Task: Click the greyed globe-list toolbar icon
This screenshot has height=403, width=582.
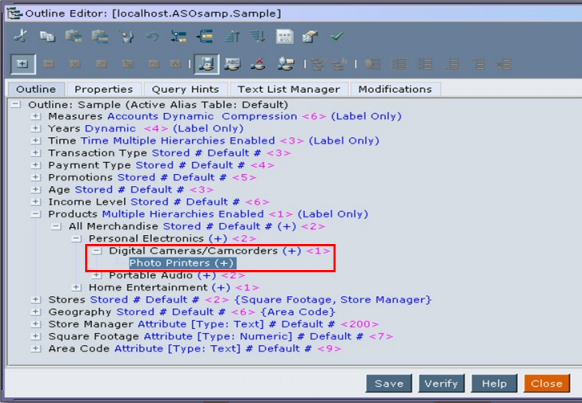Action: (x=373, y=64)
